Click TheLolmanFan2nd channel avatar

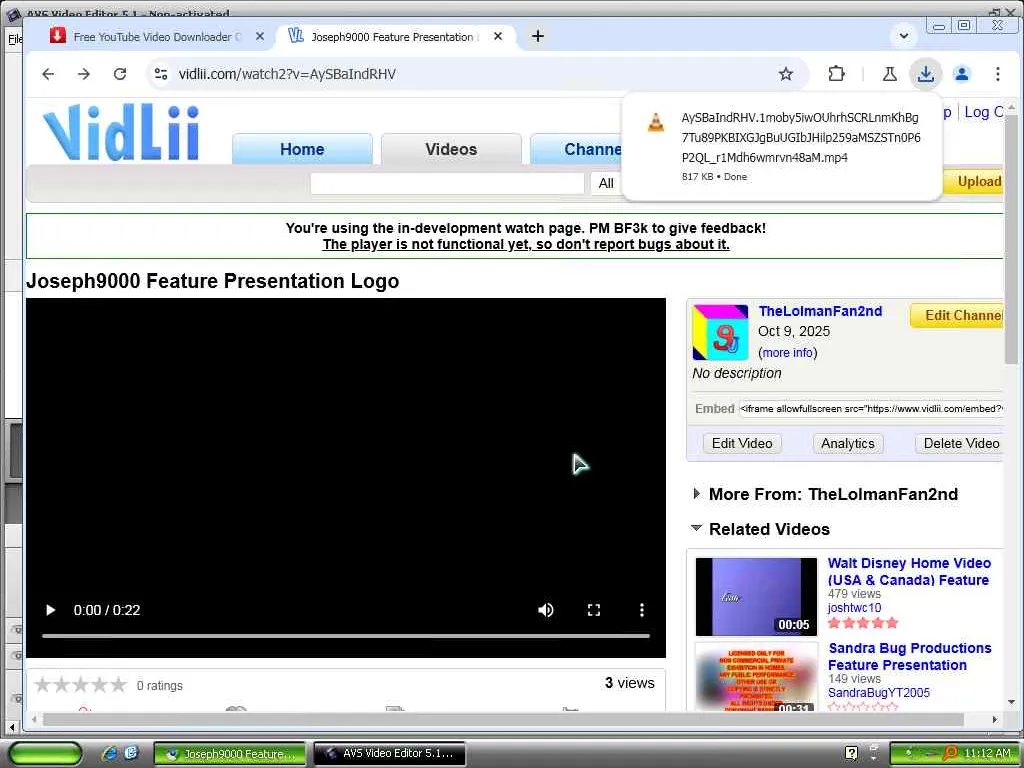pos(720,332)
